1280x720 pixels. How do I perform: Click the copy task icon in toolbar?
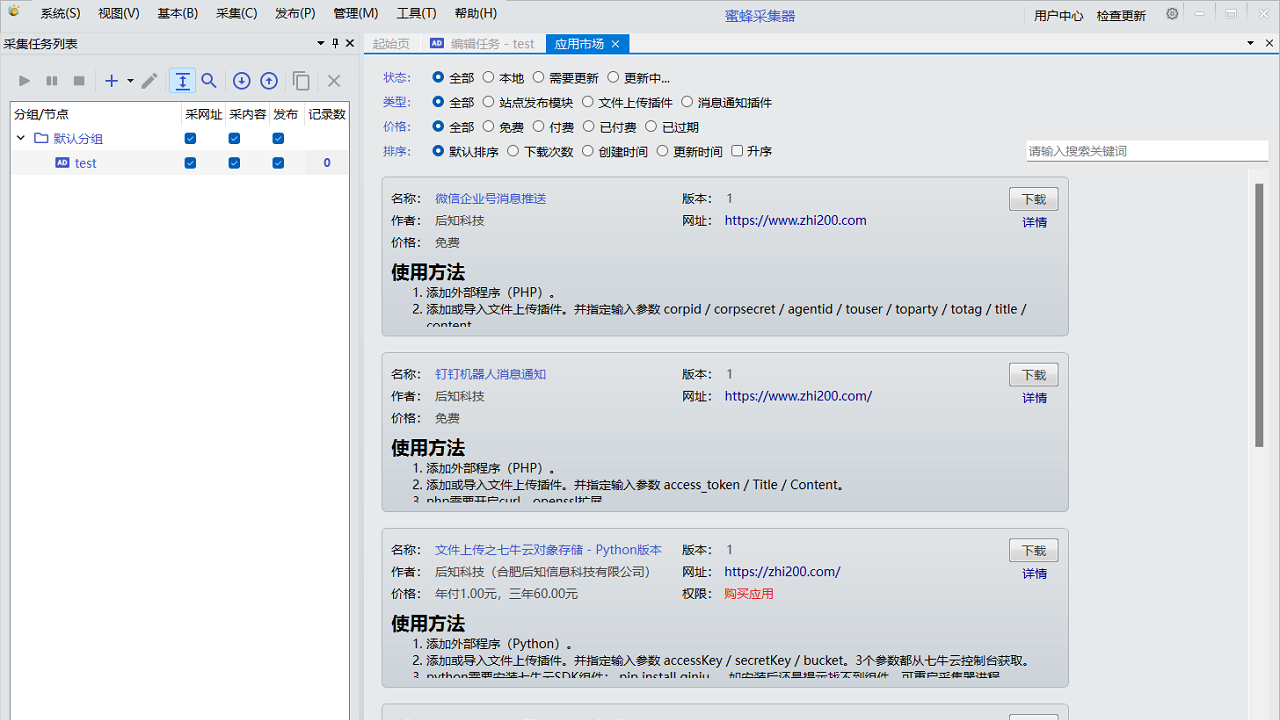pyautogui.click(x=301, y=81)
